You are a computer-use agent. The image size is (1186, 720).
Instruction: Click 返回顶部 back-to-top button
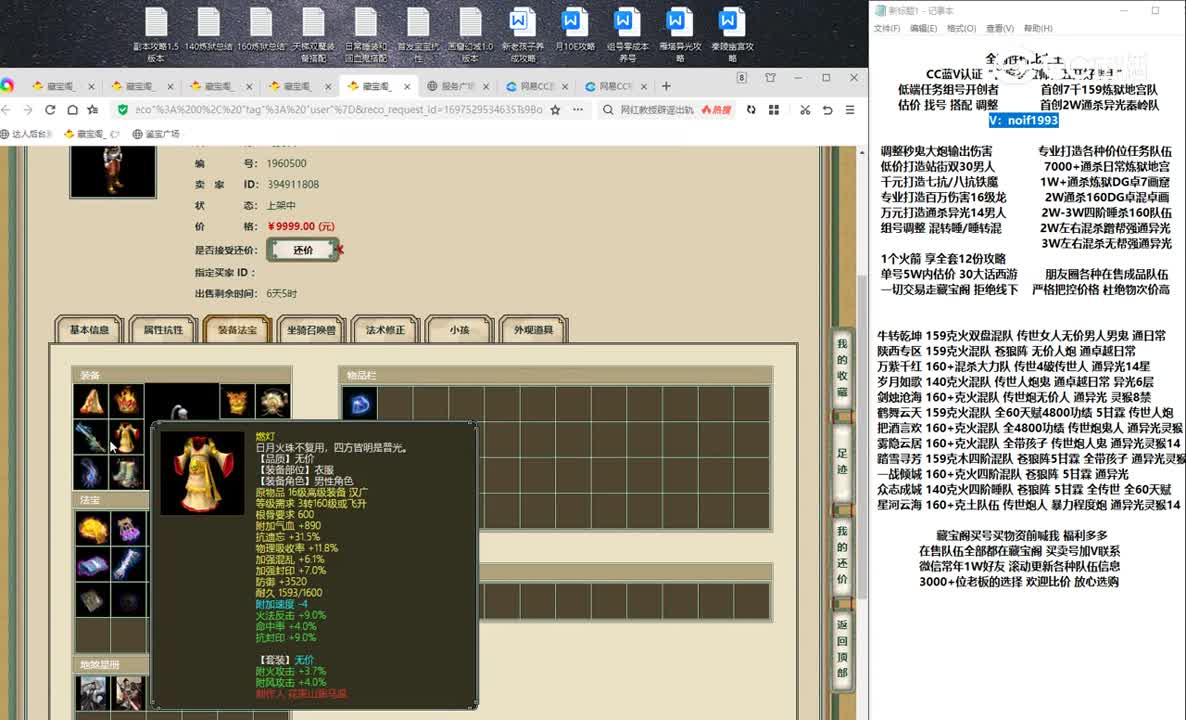coord(842,648)
